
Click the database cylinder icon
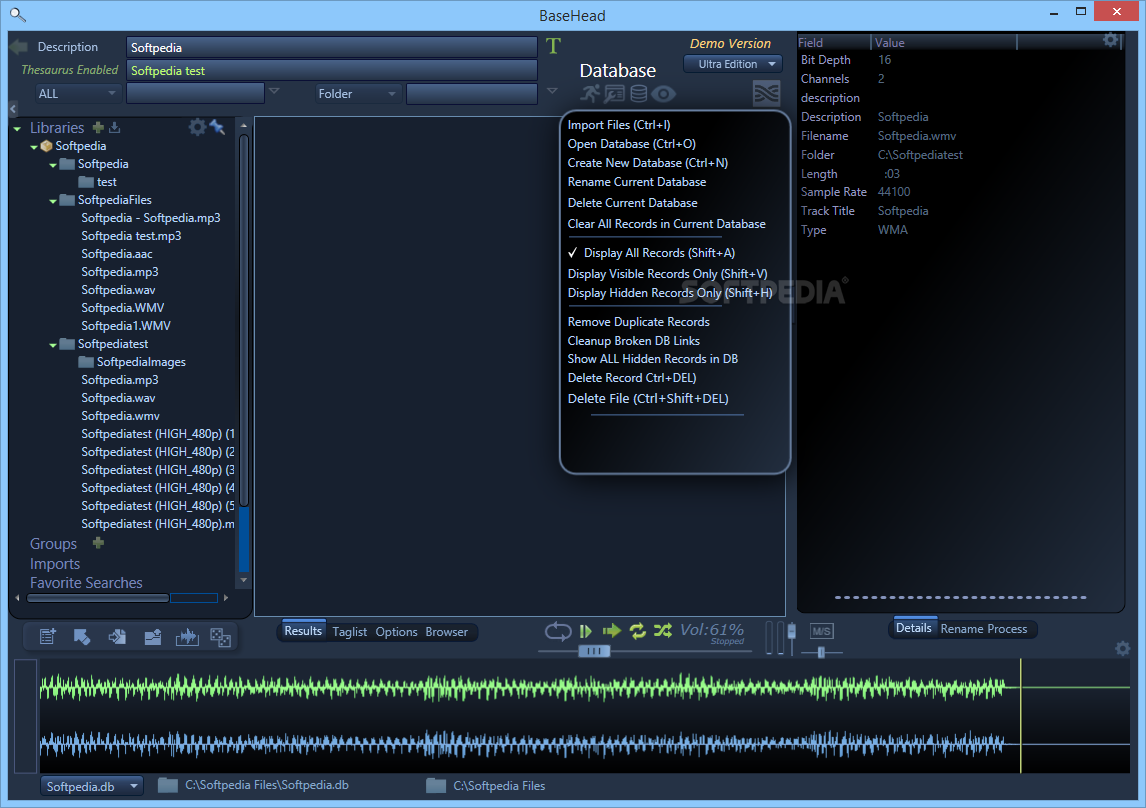click(x=639, y=94)
